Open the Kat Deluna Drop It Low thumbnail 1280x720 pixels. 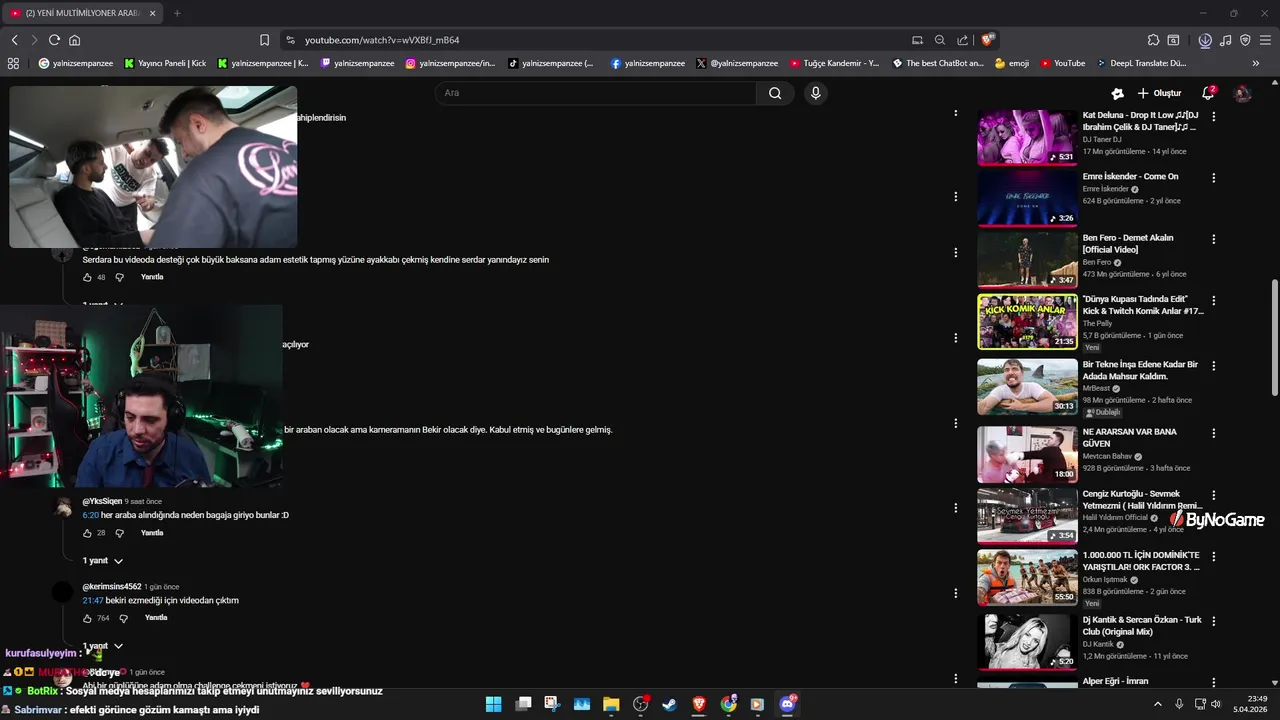click(x=1027, y=137)
